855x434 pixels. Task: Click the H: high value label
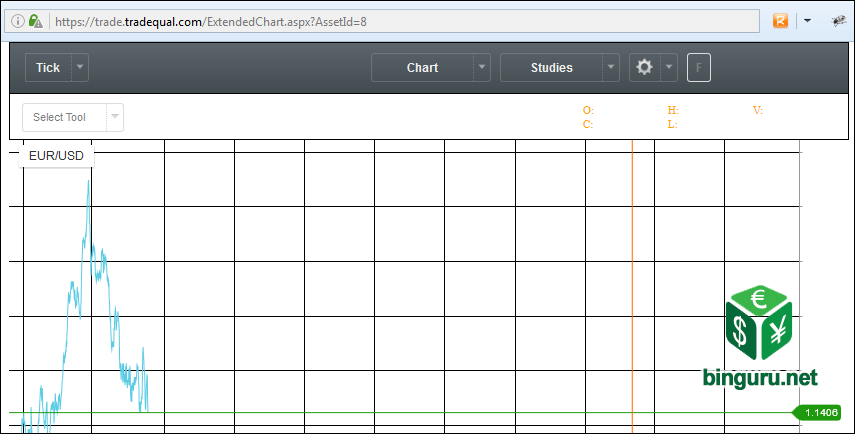673,111
